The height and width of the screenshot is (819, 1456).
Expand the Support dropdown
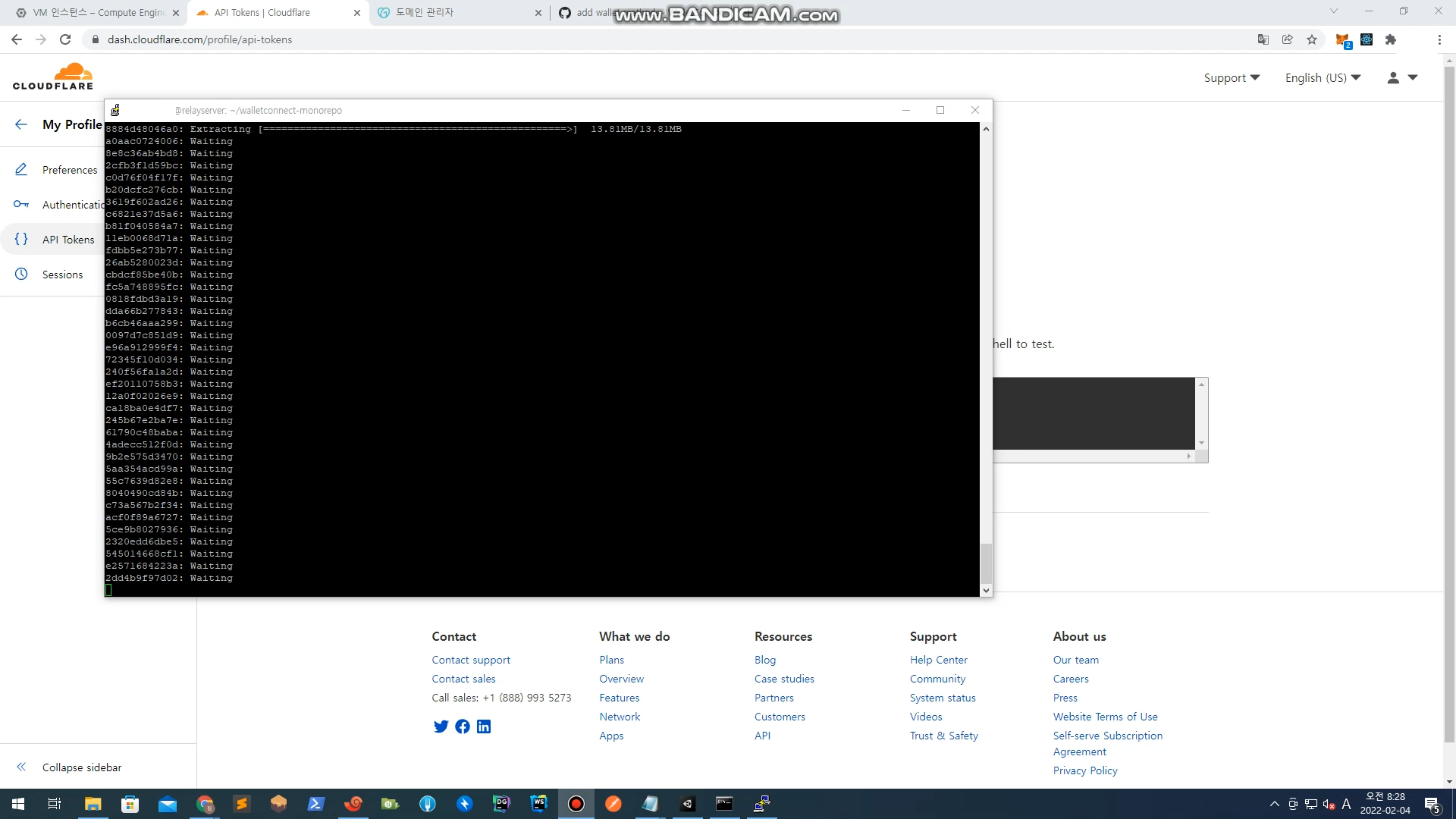click(1232, 77)
